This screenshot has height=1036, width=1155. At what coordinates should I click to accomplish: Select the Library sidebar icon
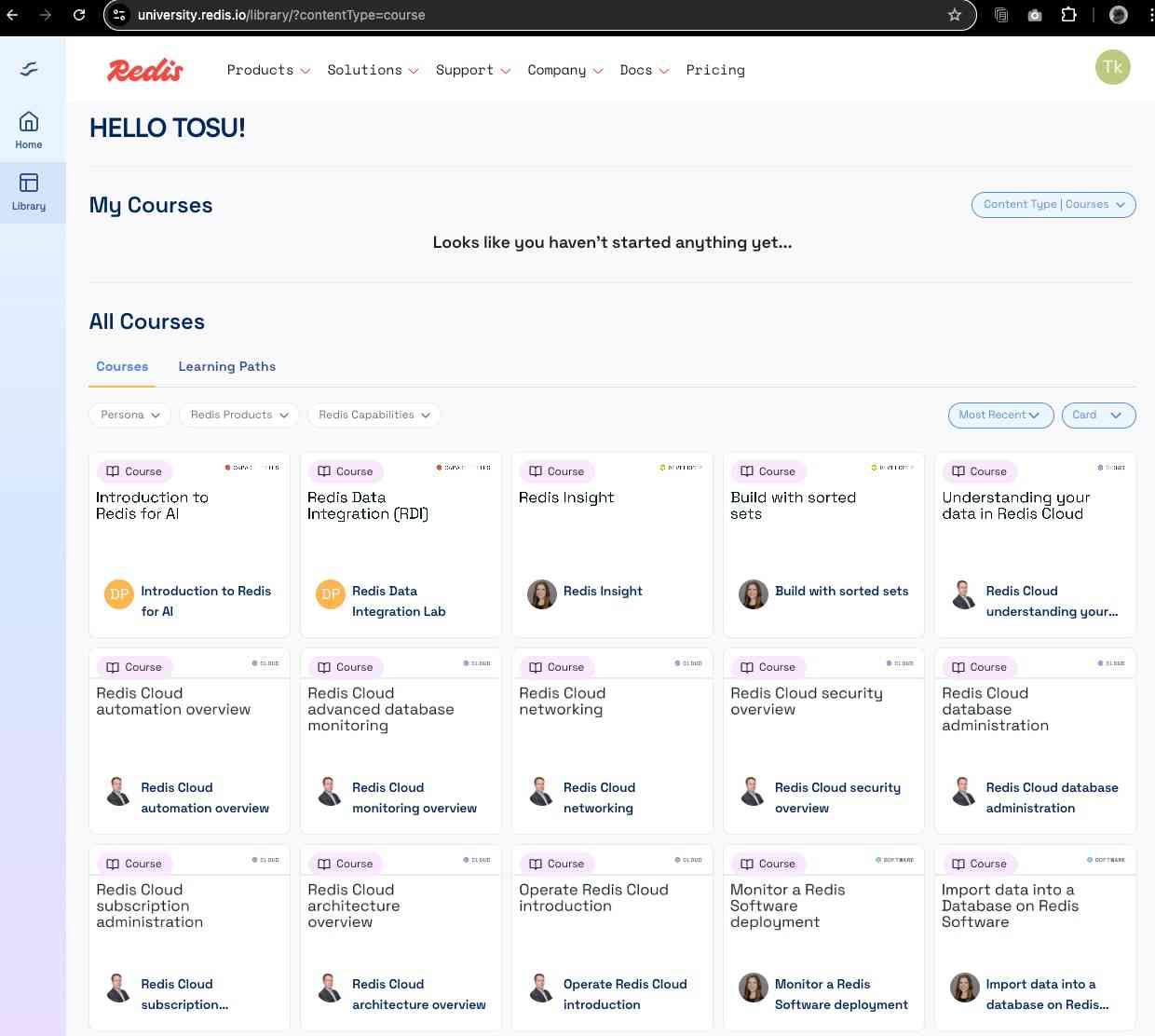[29, 191]
